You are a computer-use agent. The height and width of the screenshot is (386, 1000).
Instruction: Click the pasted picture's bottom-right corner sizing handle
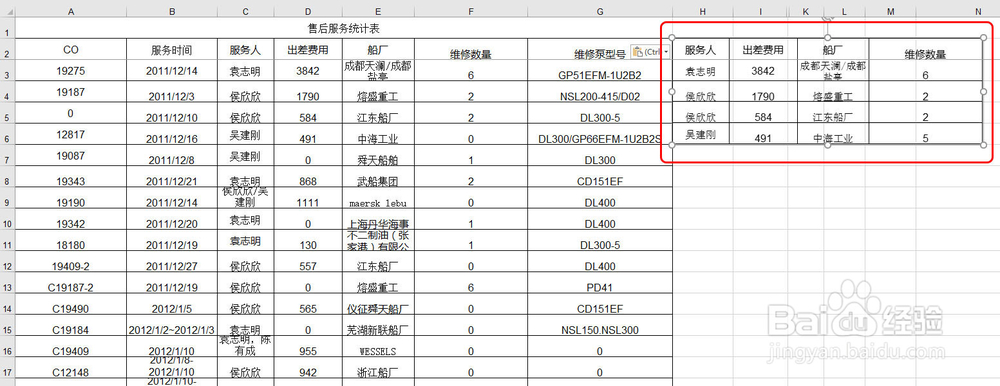[983, 145]
